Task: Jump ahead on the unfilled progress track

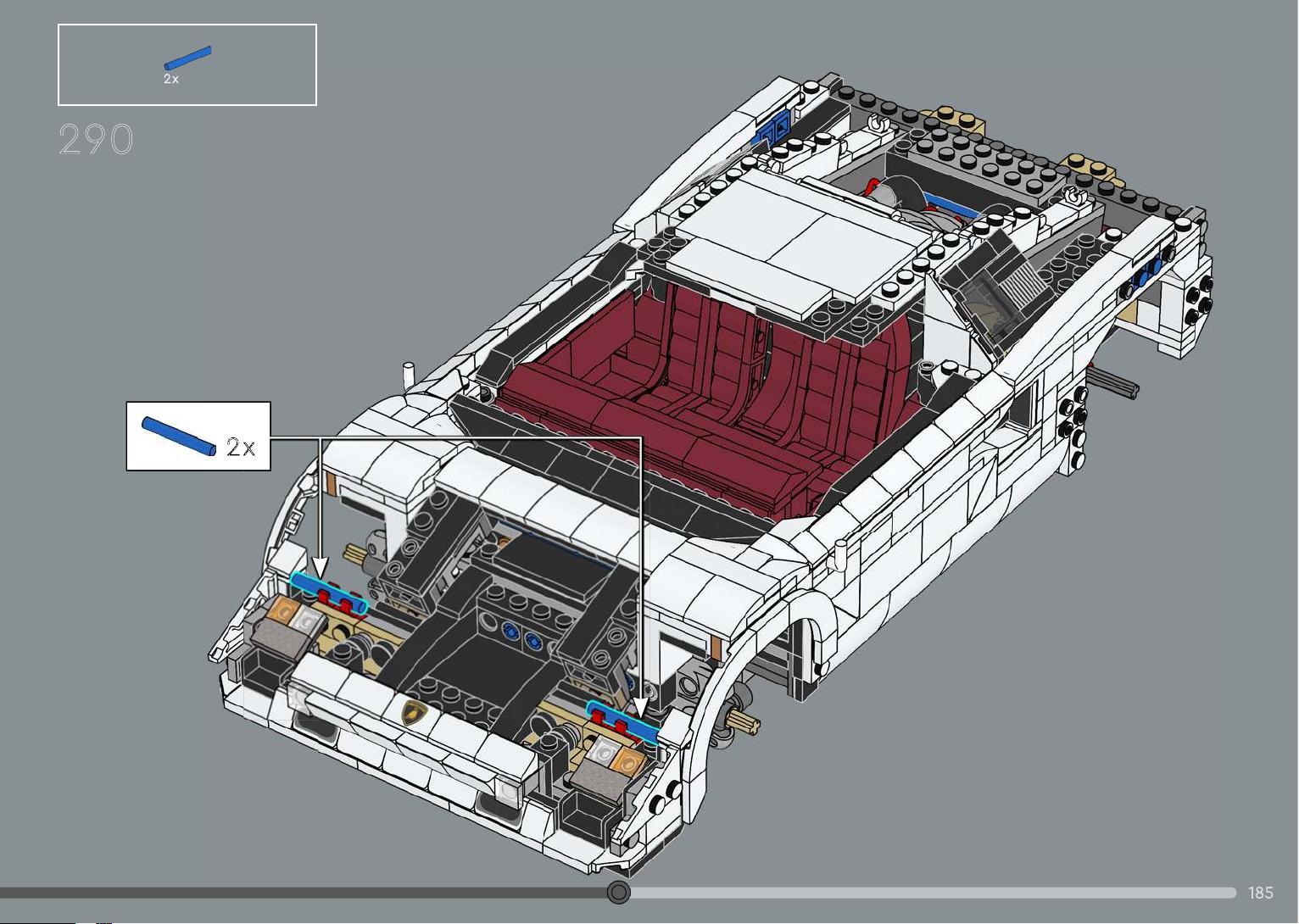Action: (x=933, y=892)
